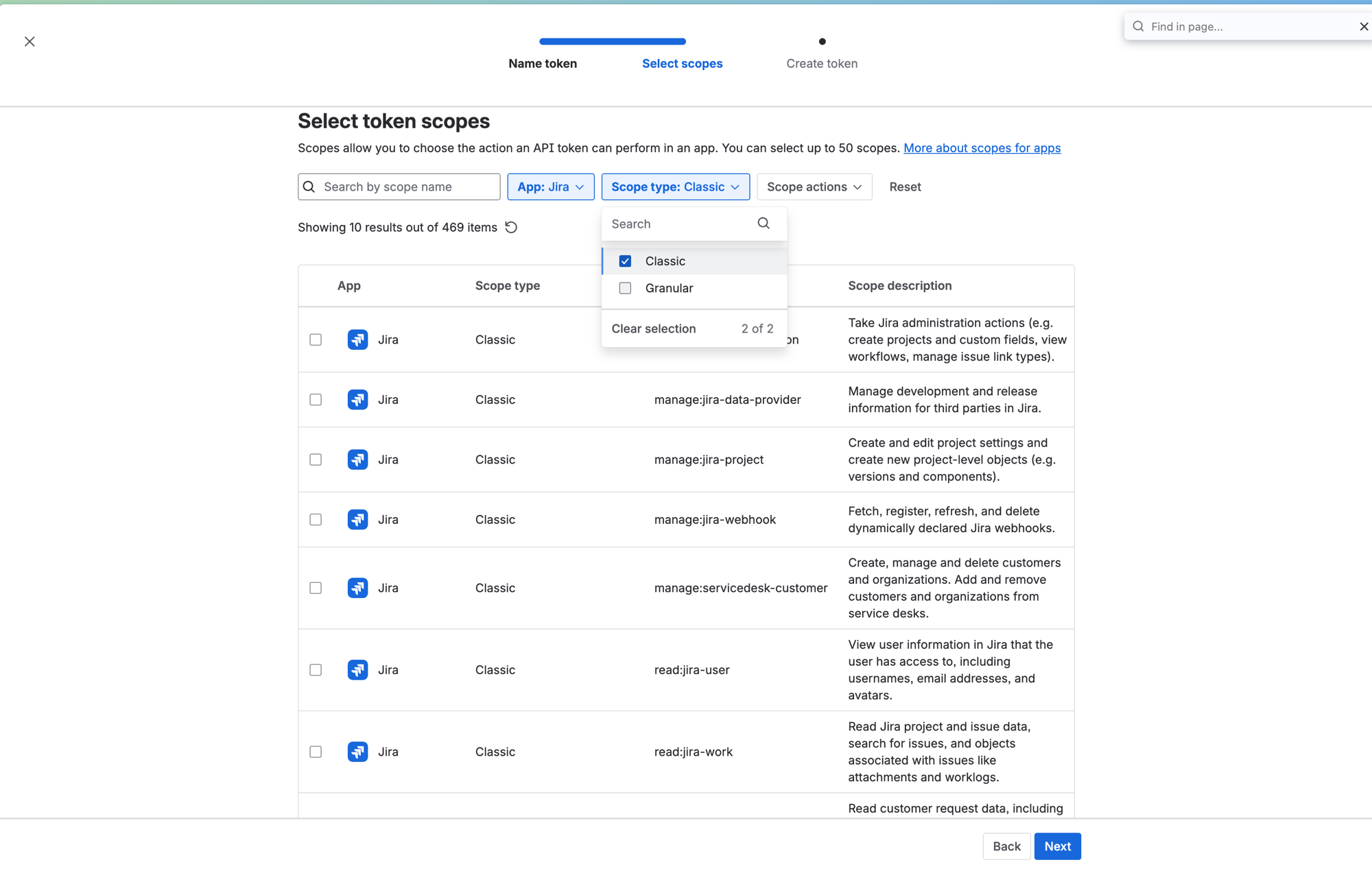Open the App: Jira filter dropdown
The image size is (1372, 871).
tap(551, 187)
